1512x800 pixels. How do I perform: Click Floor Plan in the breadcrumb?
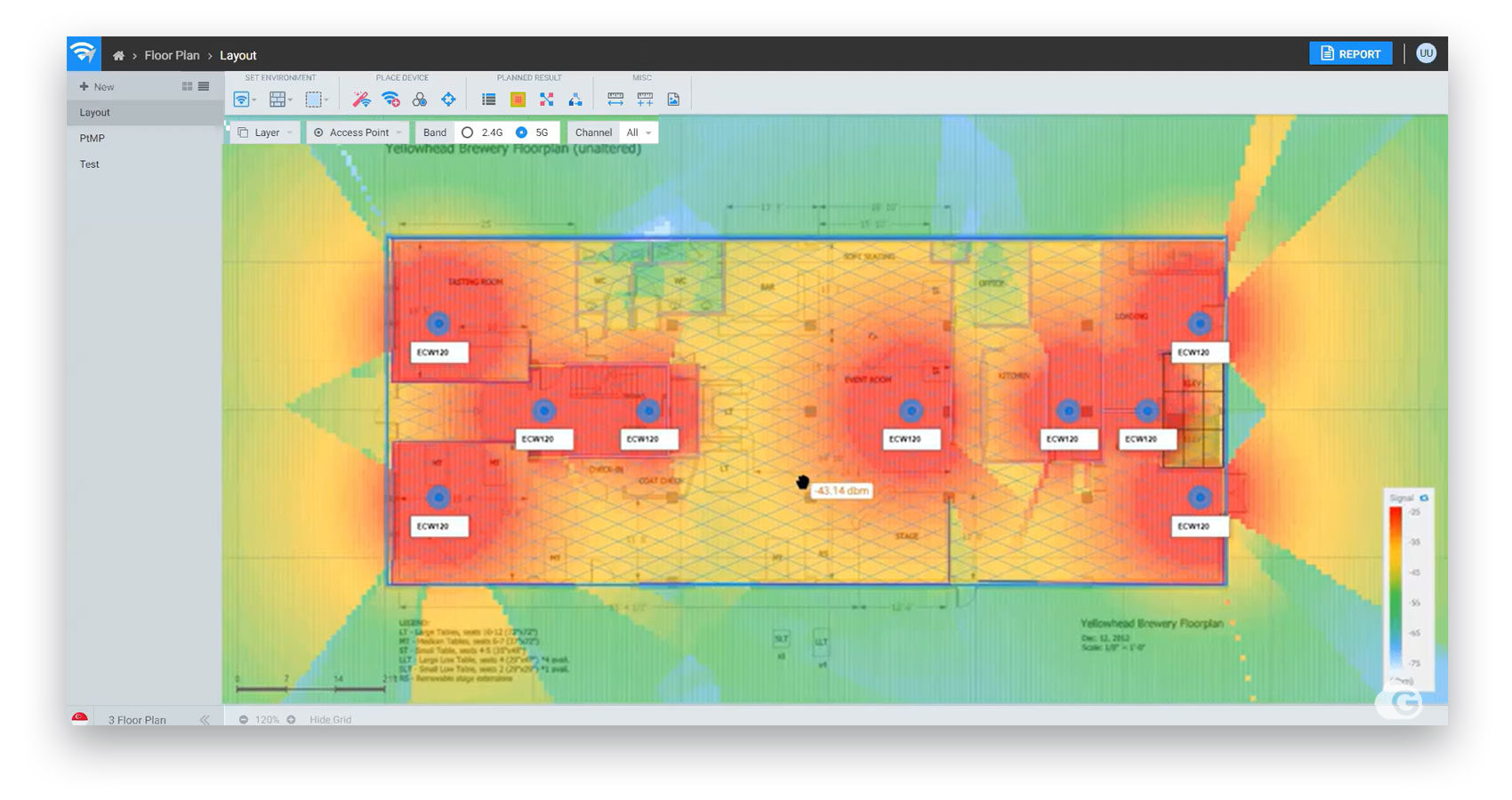tap(172, 55)
